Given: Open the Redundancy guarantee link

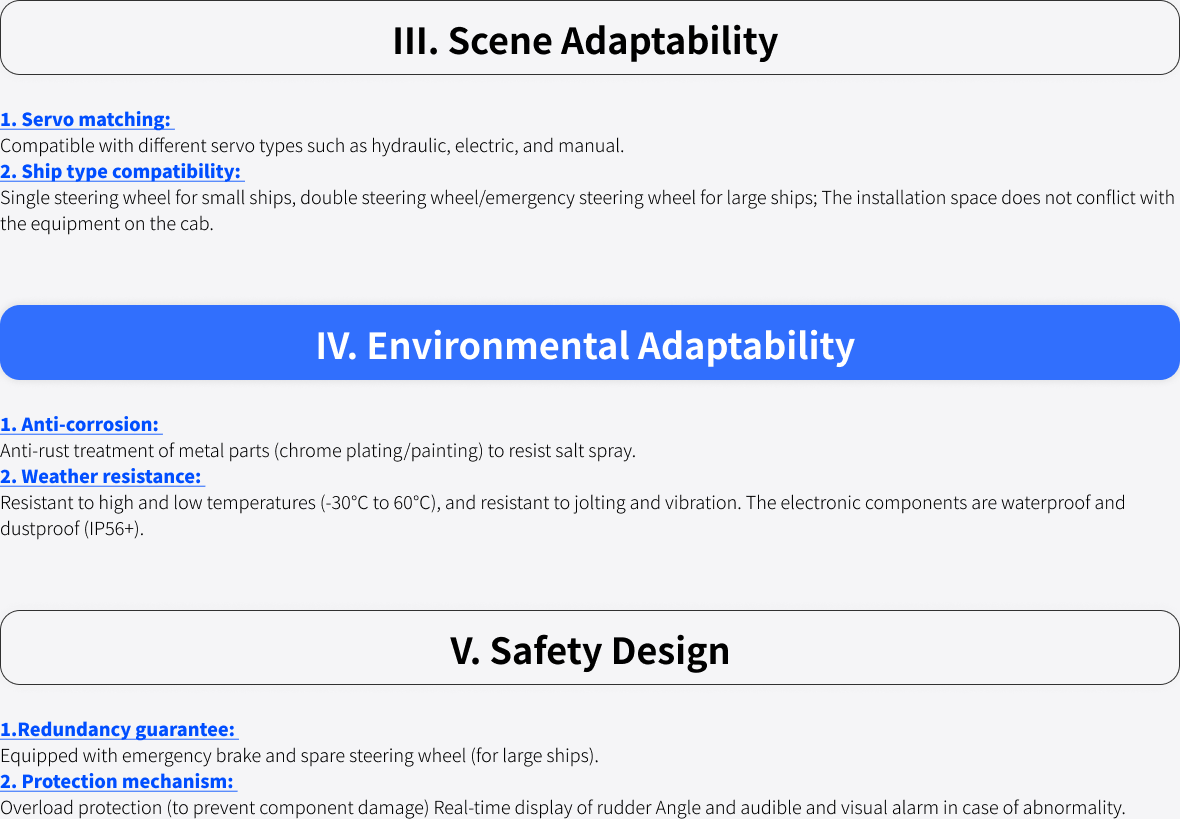Looking at the screenshot, I should click(119, 729).
